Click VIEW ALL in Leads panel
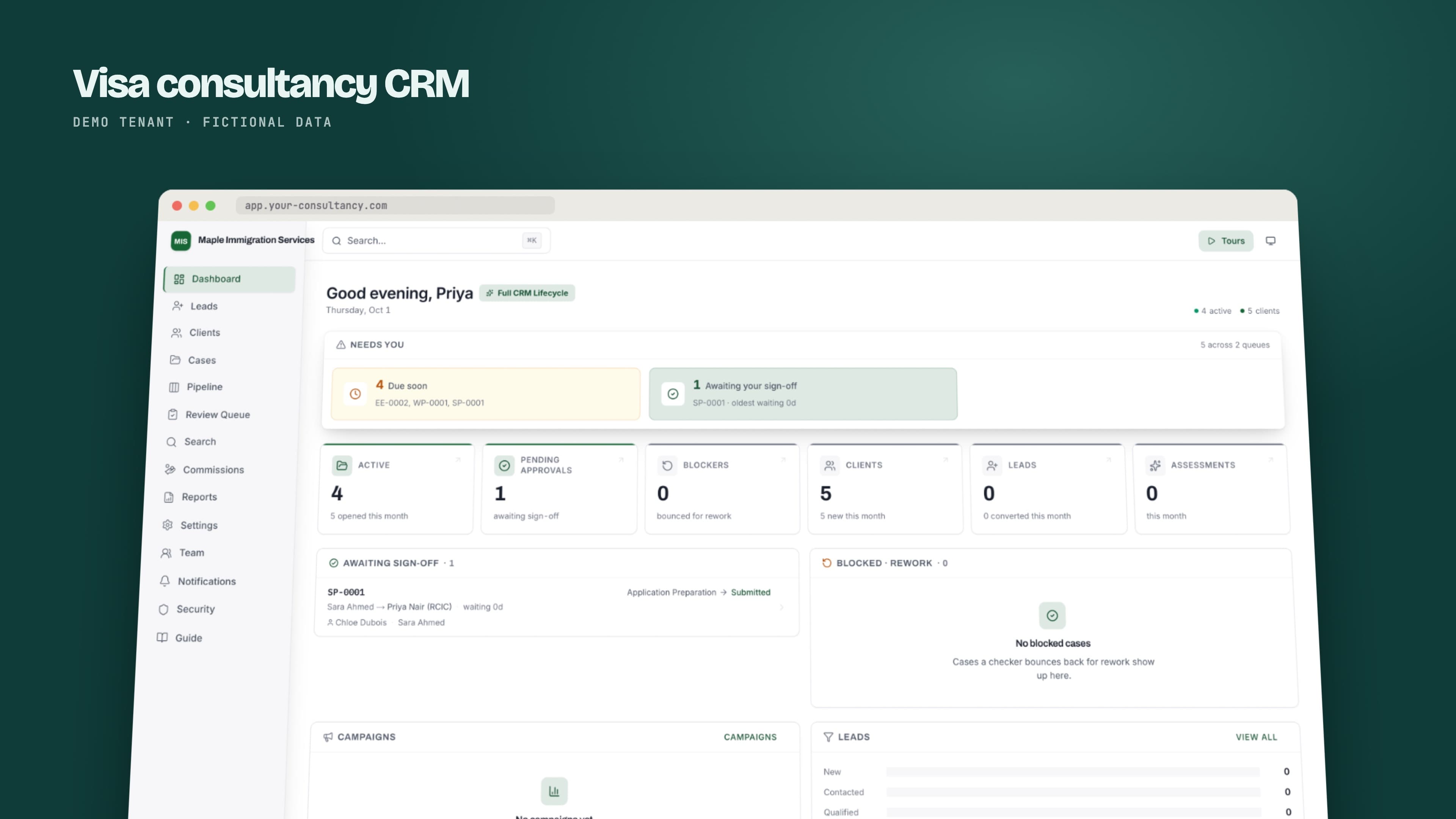This screenshot has width=1456, height=819. point(1256,737)
